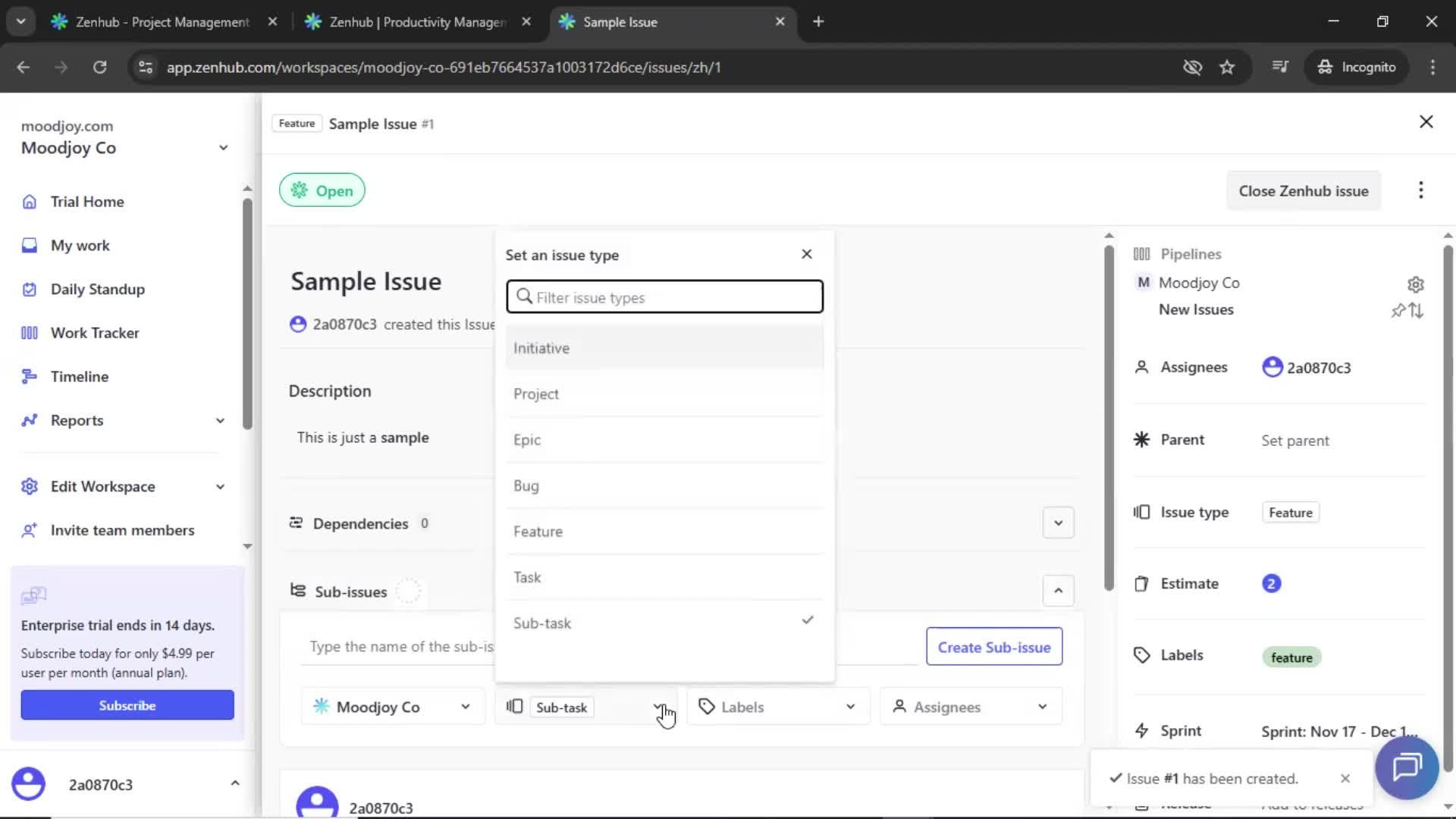Open the issue overflow three-dot menu

pyautogui.click(x=1421, y=190)
